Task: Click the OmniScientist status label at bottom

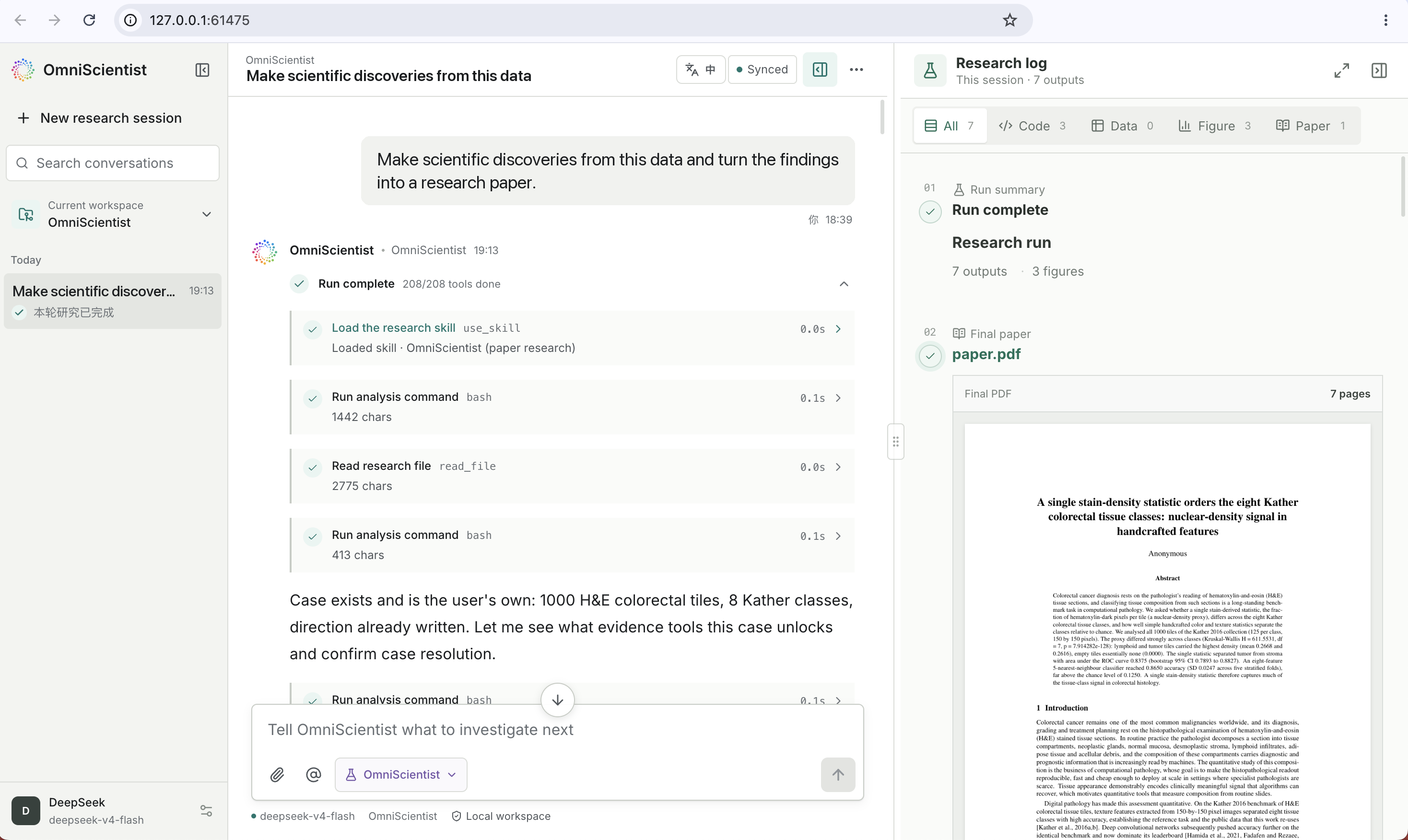Action: (402, 816)
